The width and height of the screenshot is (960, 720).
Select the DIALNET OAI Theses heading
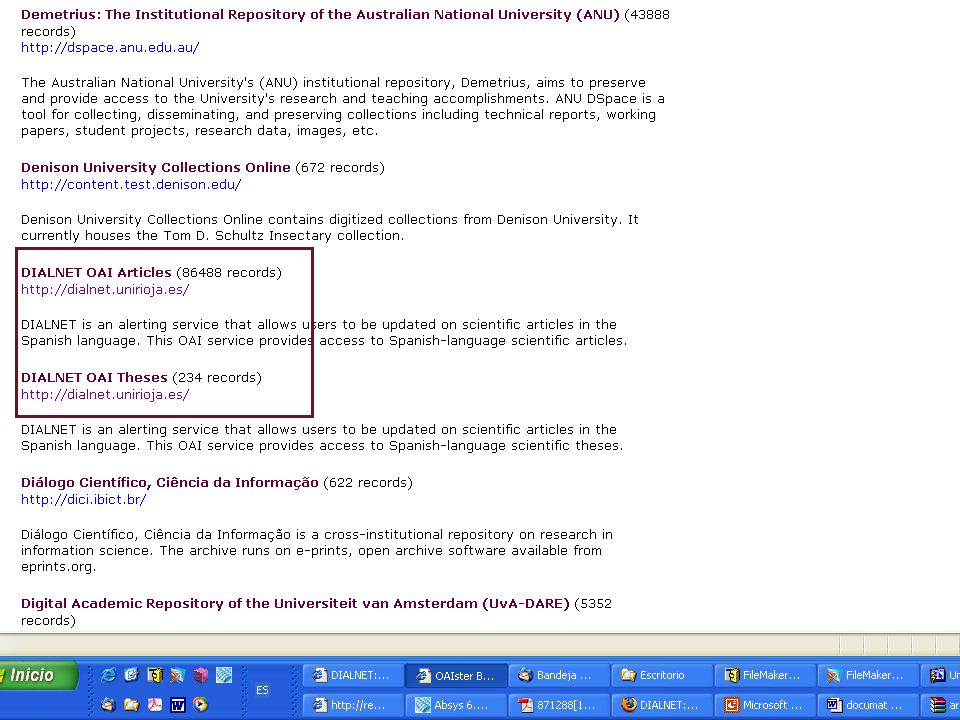pyautogui.click(x=94, y=378)
